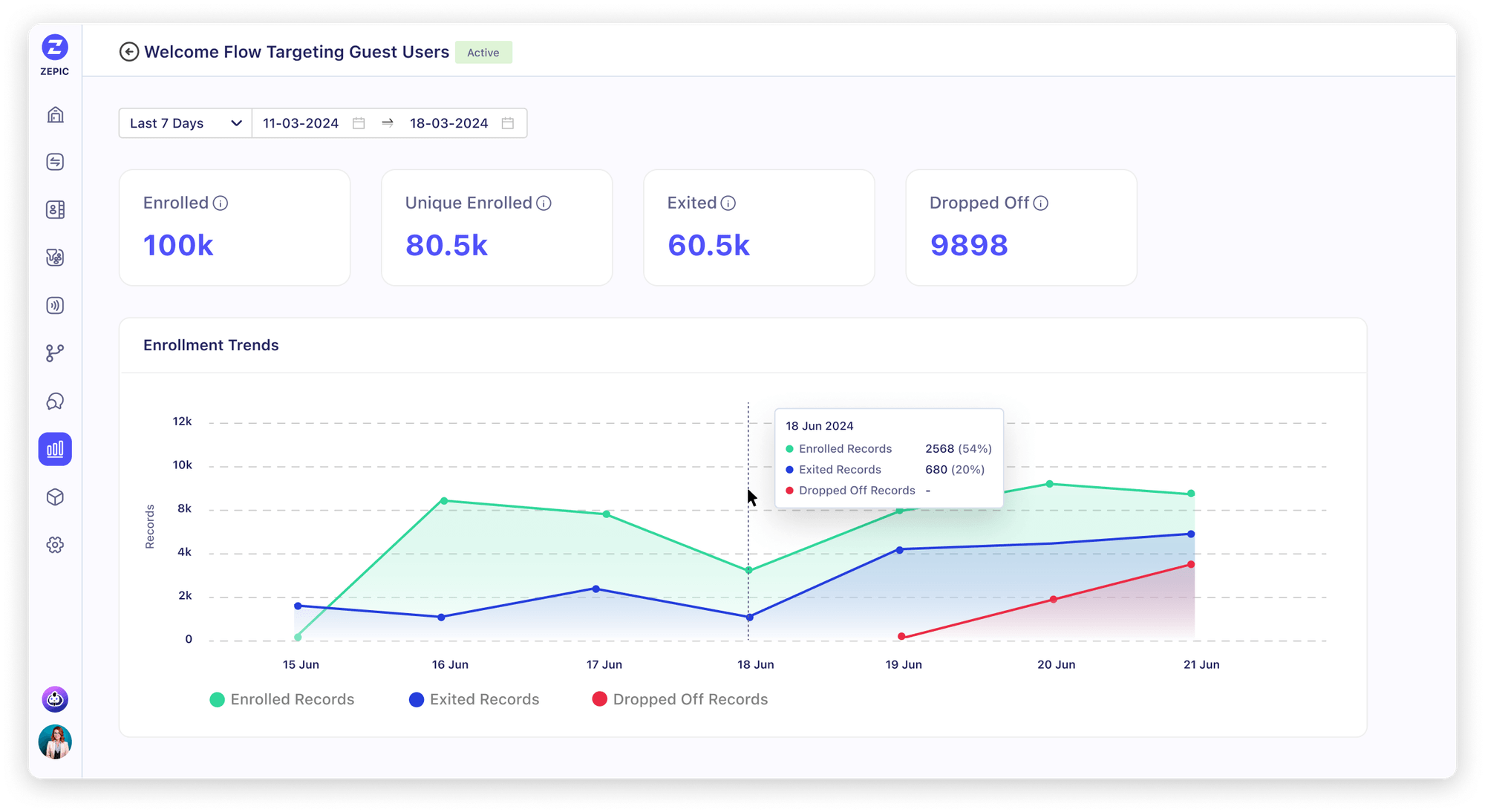
Task: Open the segmentation funnel icon
Action: pos(54,258)
